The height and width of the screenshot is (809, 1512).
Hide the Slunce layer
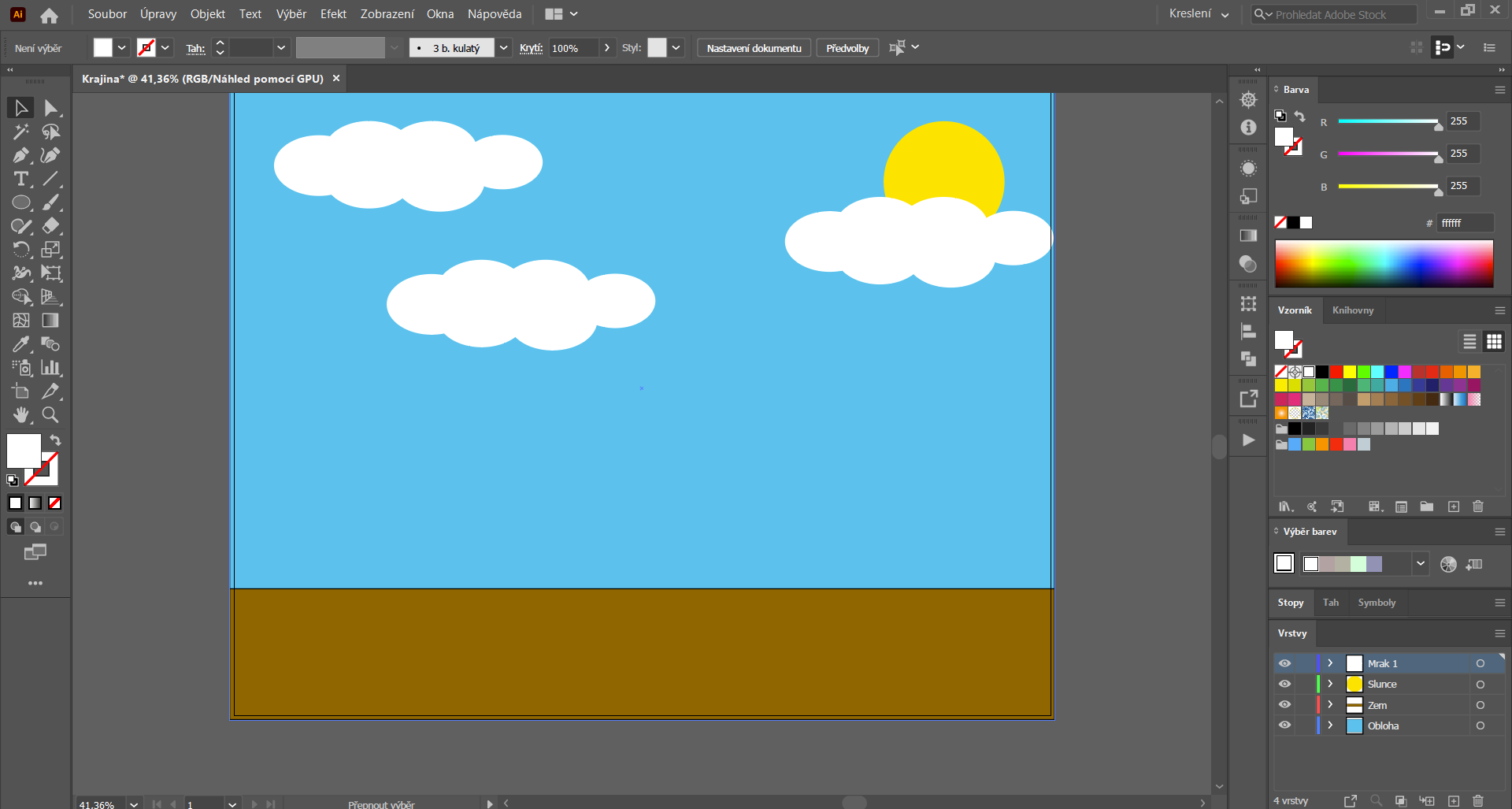[x=1284, y=684]
